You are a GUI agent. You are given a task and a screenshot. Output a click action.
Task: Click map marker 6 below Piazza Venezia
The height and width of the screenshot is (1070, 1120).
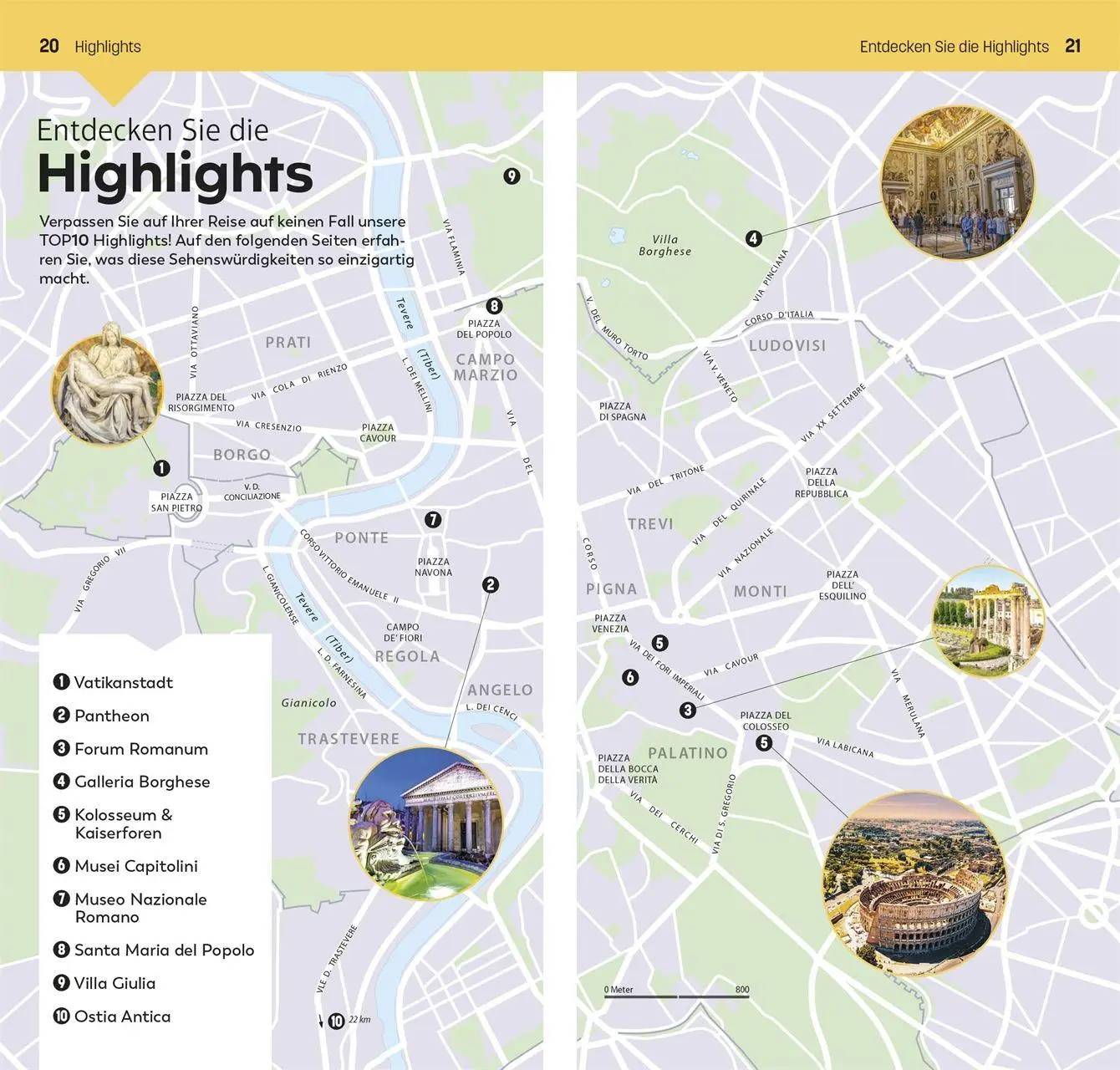click(x=630, y=677)
